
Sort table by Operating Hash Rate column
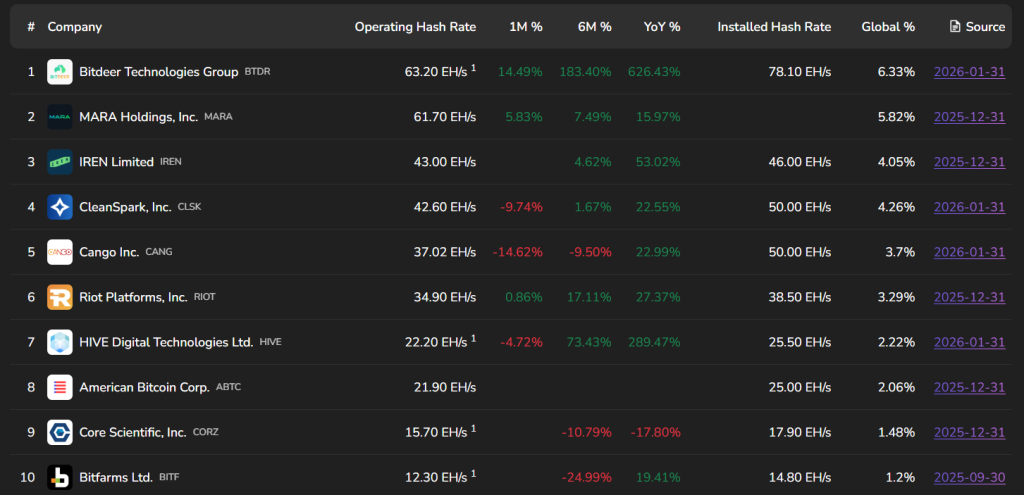click(415, 27)
